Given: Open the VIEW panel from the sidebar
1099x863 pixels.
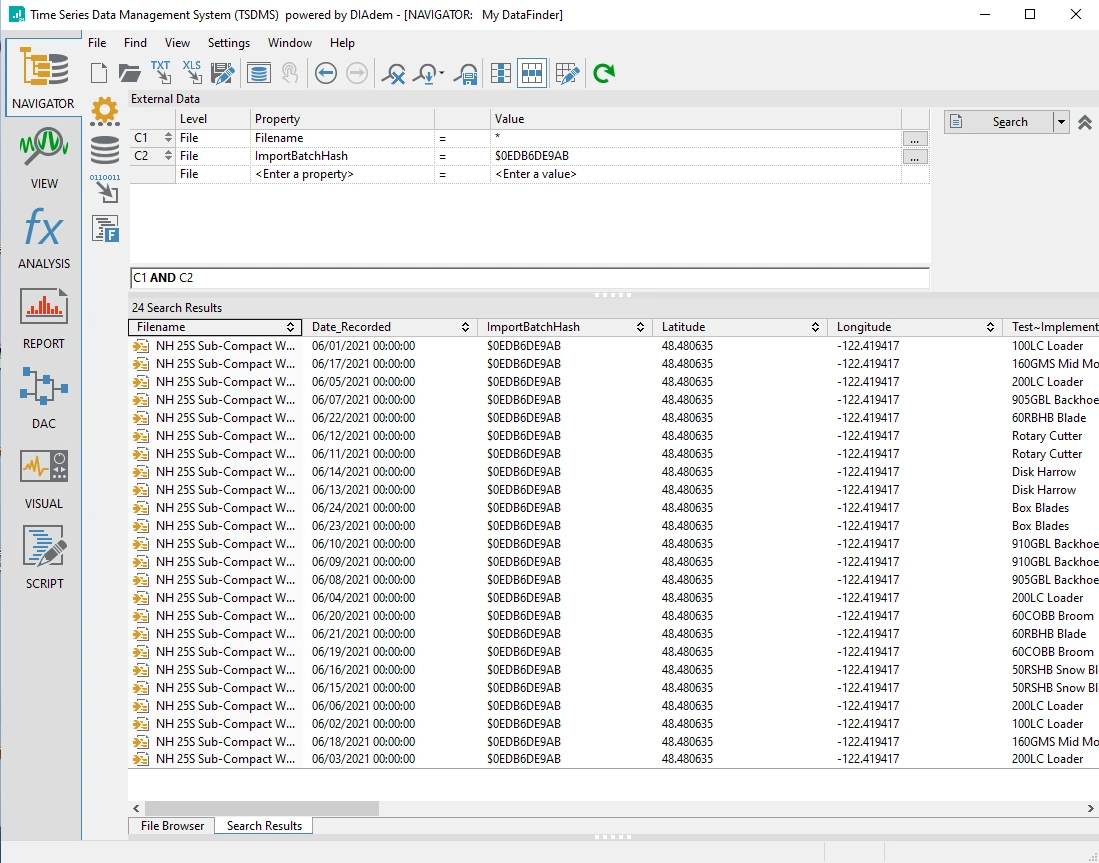Looking at the screenshot, I should 44,157.
